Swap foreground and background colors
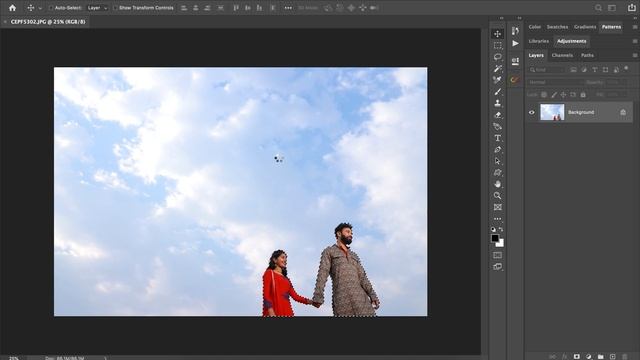Screen dimensions: 640x360 (x=501, y=229)
